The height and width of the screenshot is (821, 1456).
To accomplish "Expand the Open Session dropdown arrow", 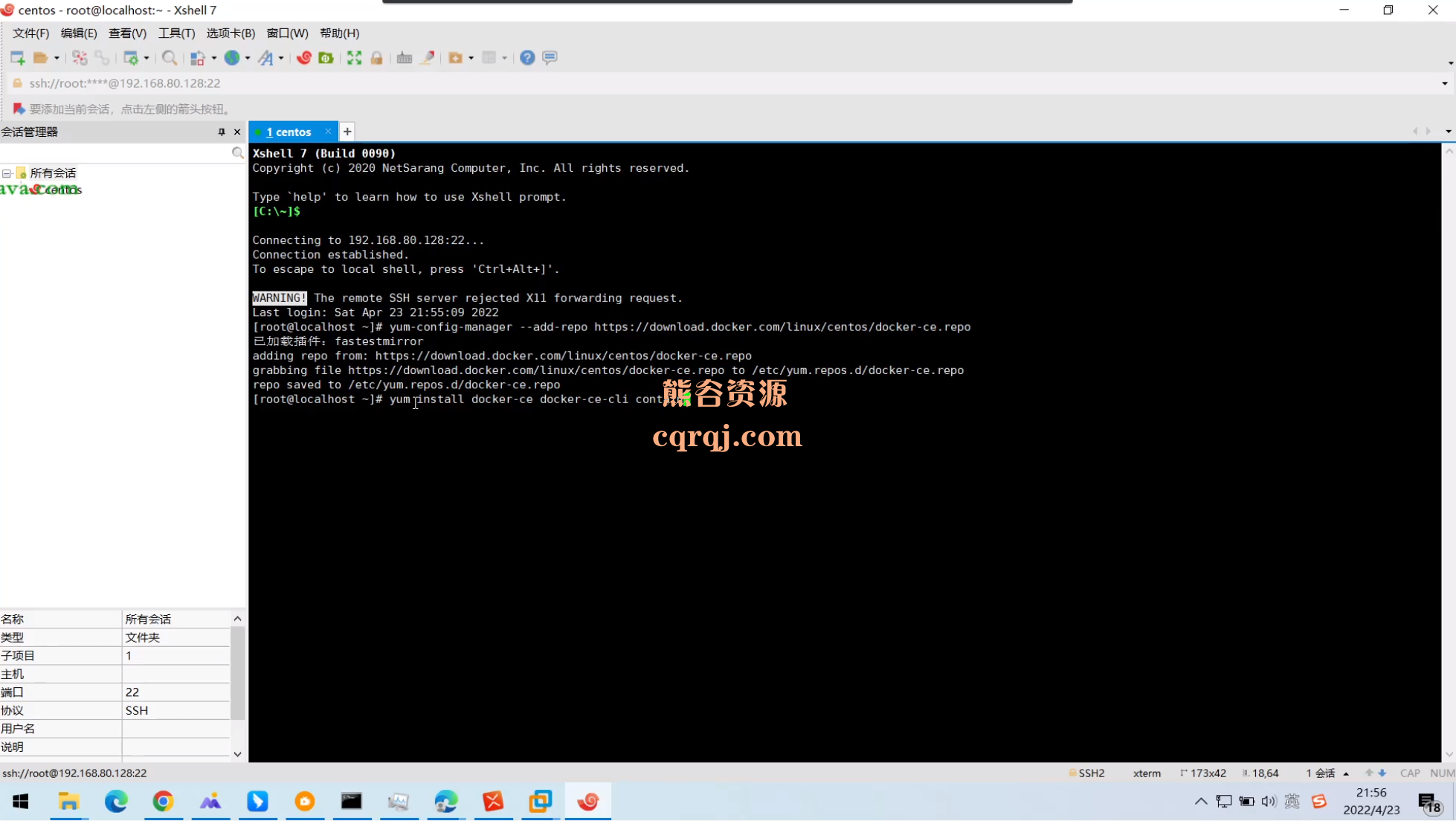I will 57,58.
